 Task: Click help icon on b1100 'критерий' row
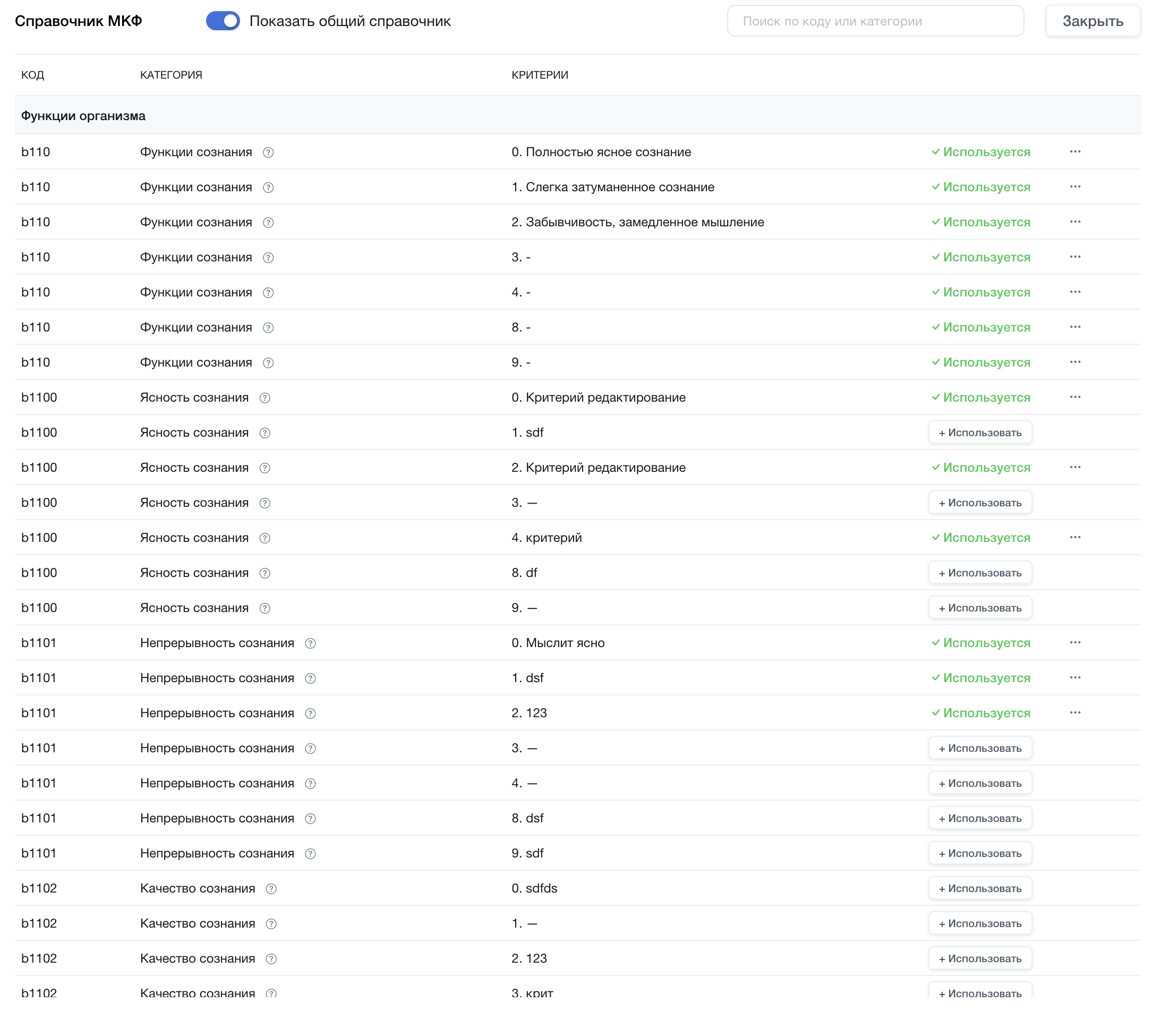coord(264,538)
